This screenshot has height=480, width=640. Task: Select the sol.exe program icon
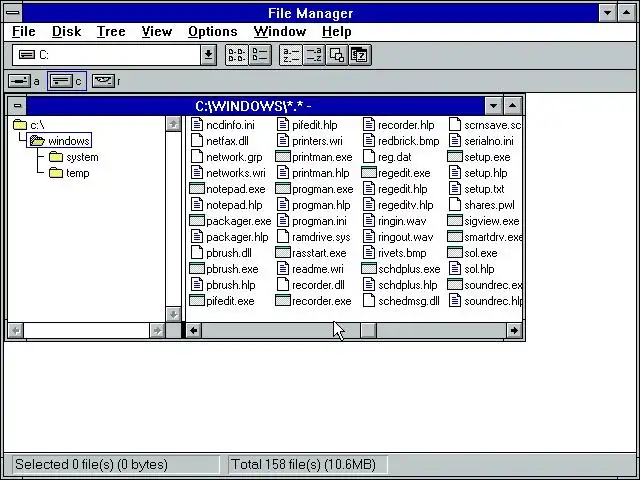click(455, 253)
